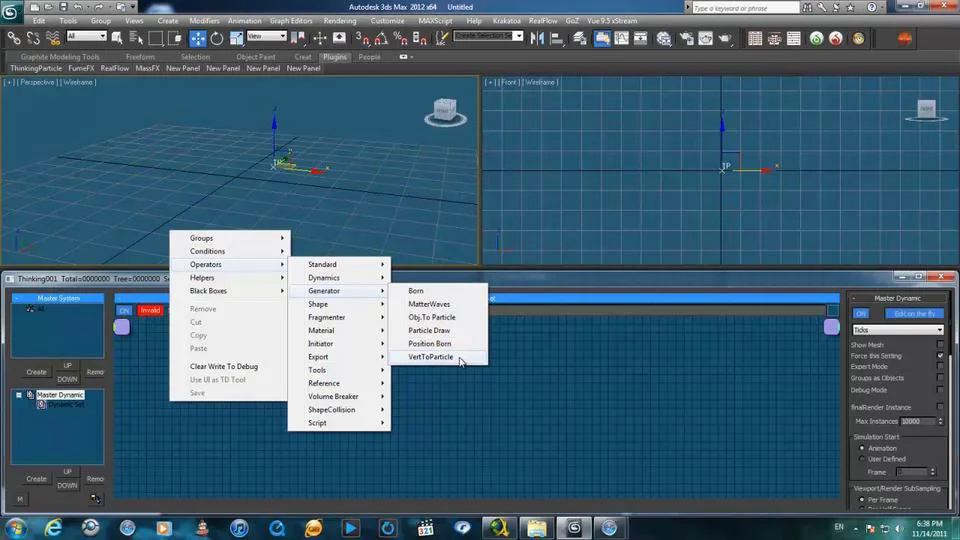The height and width of the screenshot is (540, 960).
Task: Activate the Select and Rotate tool
Action: tap(217, 39)
